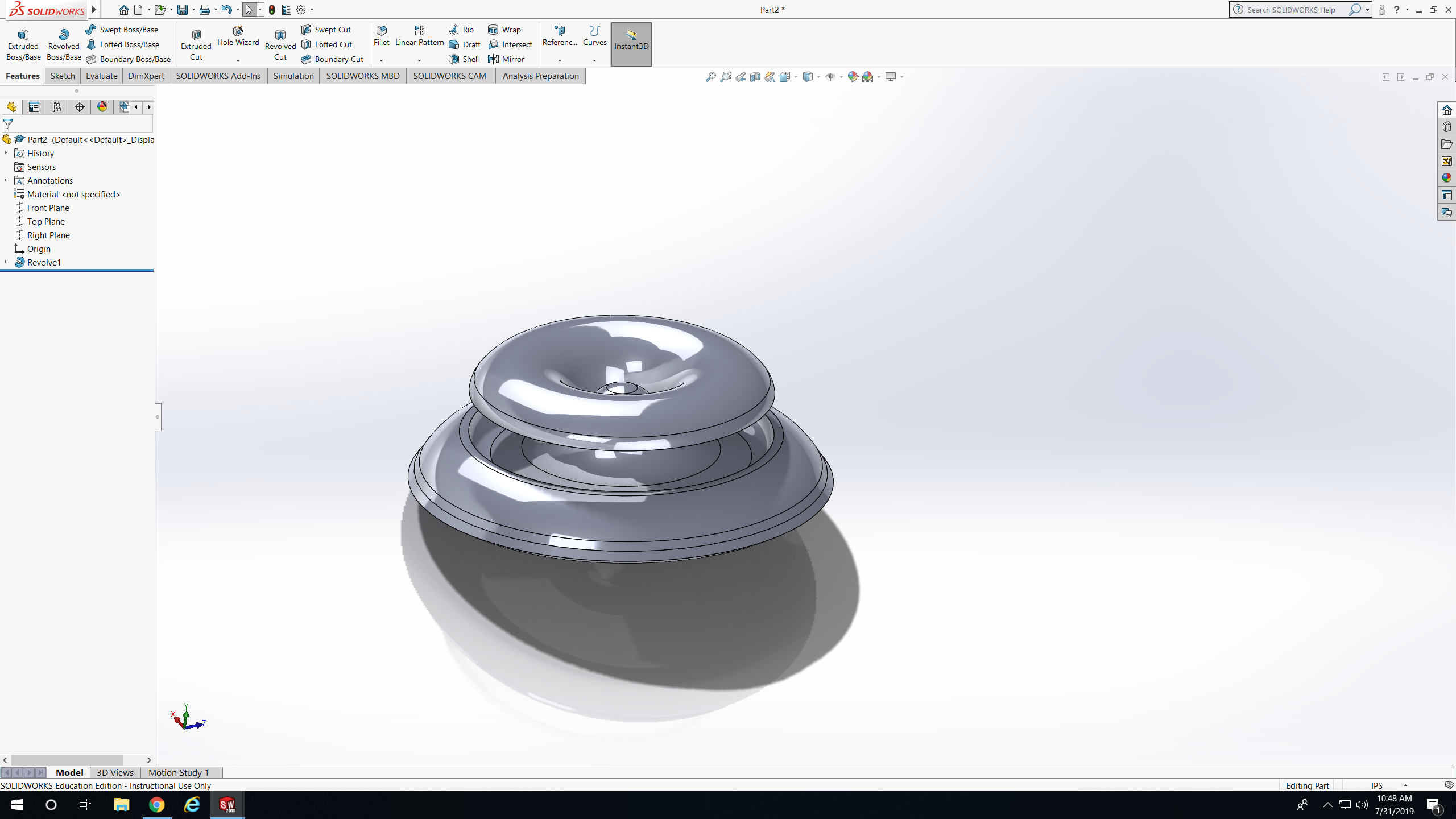Expand the History folder in tree
The image size is (1456, 819).
[x=6, y=153]
